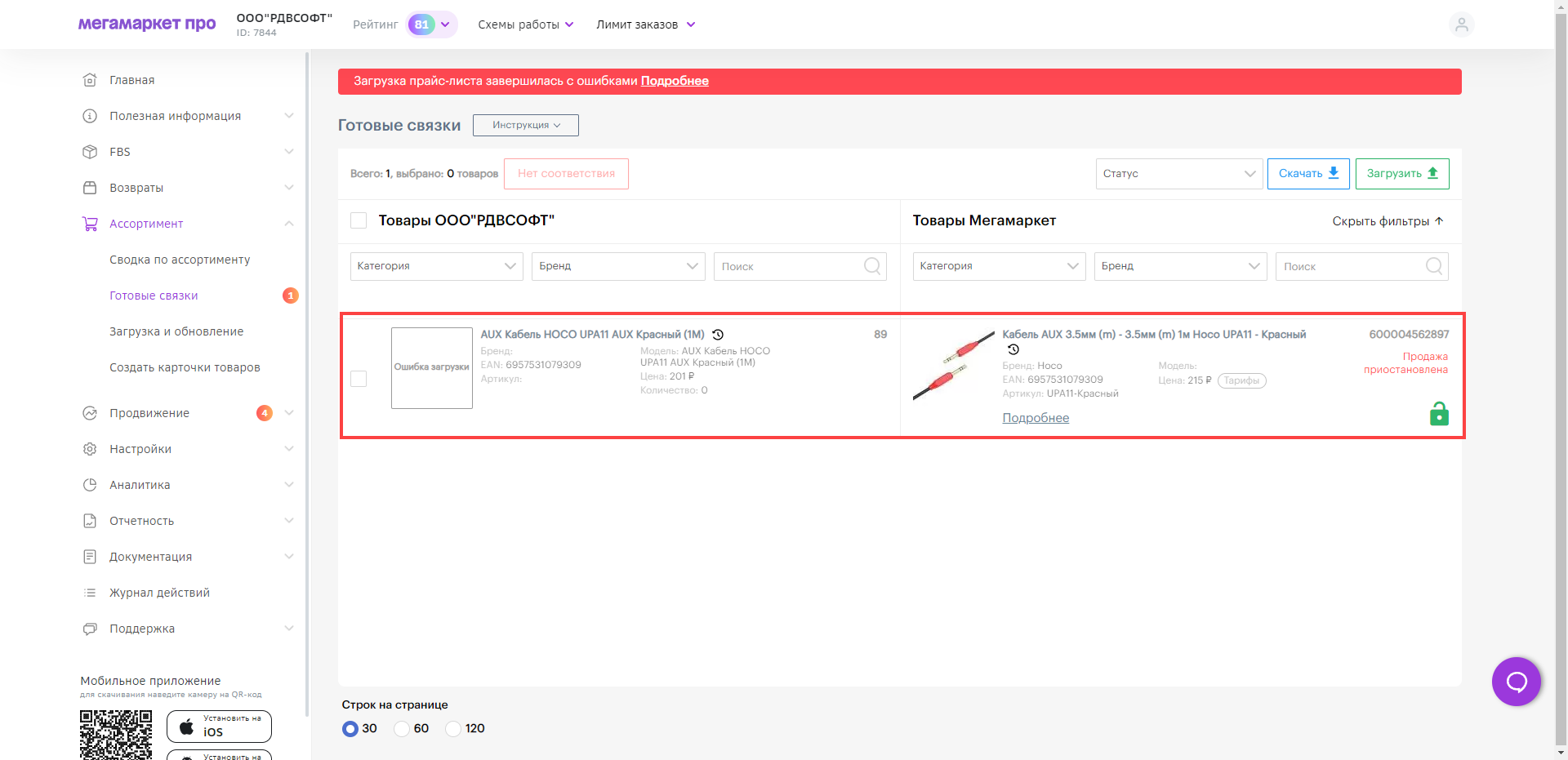Open the user profile avatar icon
Screen dimensions: 1568x760
(1461, 24)
